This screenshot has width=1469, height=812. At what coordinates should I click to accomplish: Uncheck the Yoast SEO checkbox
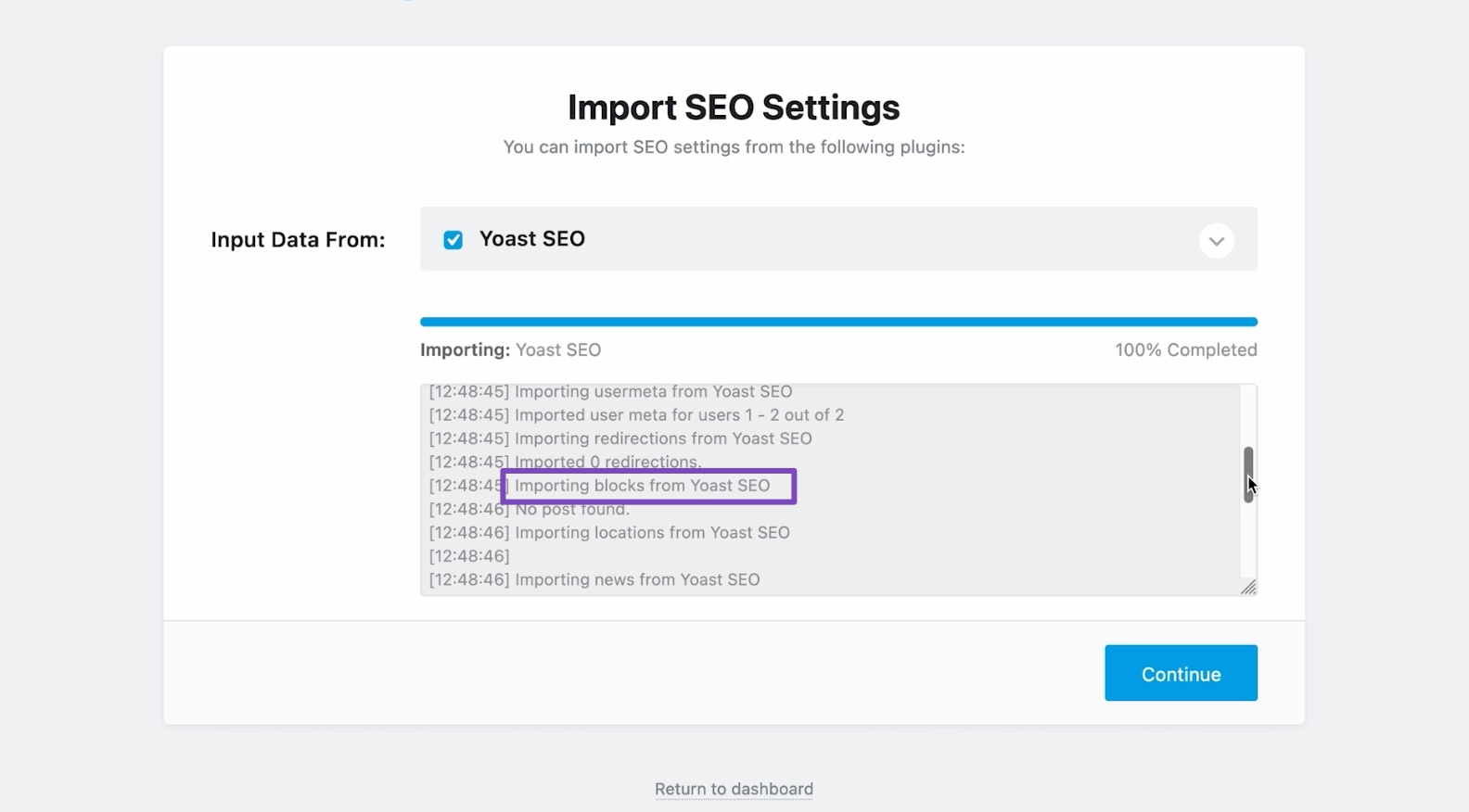pos(453,240)
